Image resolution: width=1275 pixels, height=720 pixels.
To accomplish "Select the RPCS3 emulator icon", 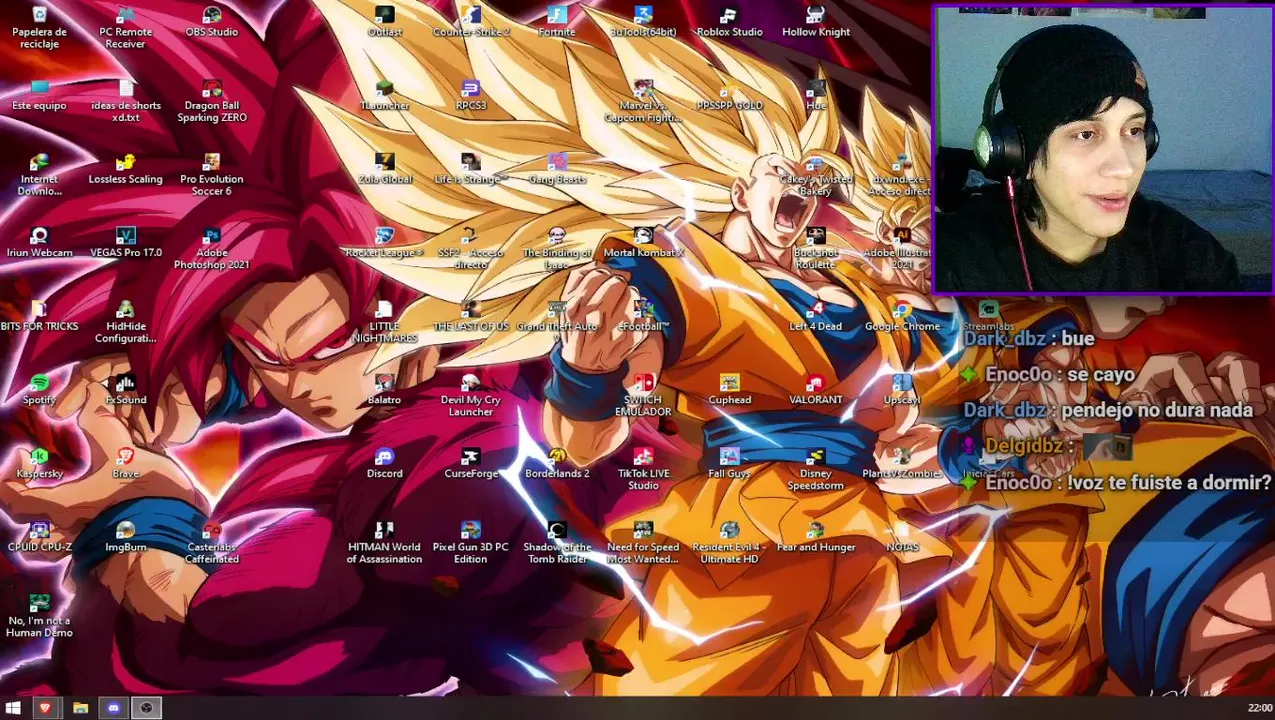I will pos(471,95).
